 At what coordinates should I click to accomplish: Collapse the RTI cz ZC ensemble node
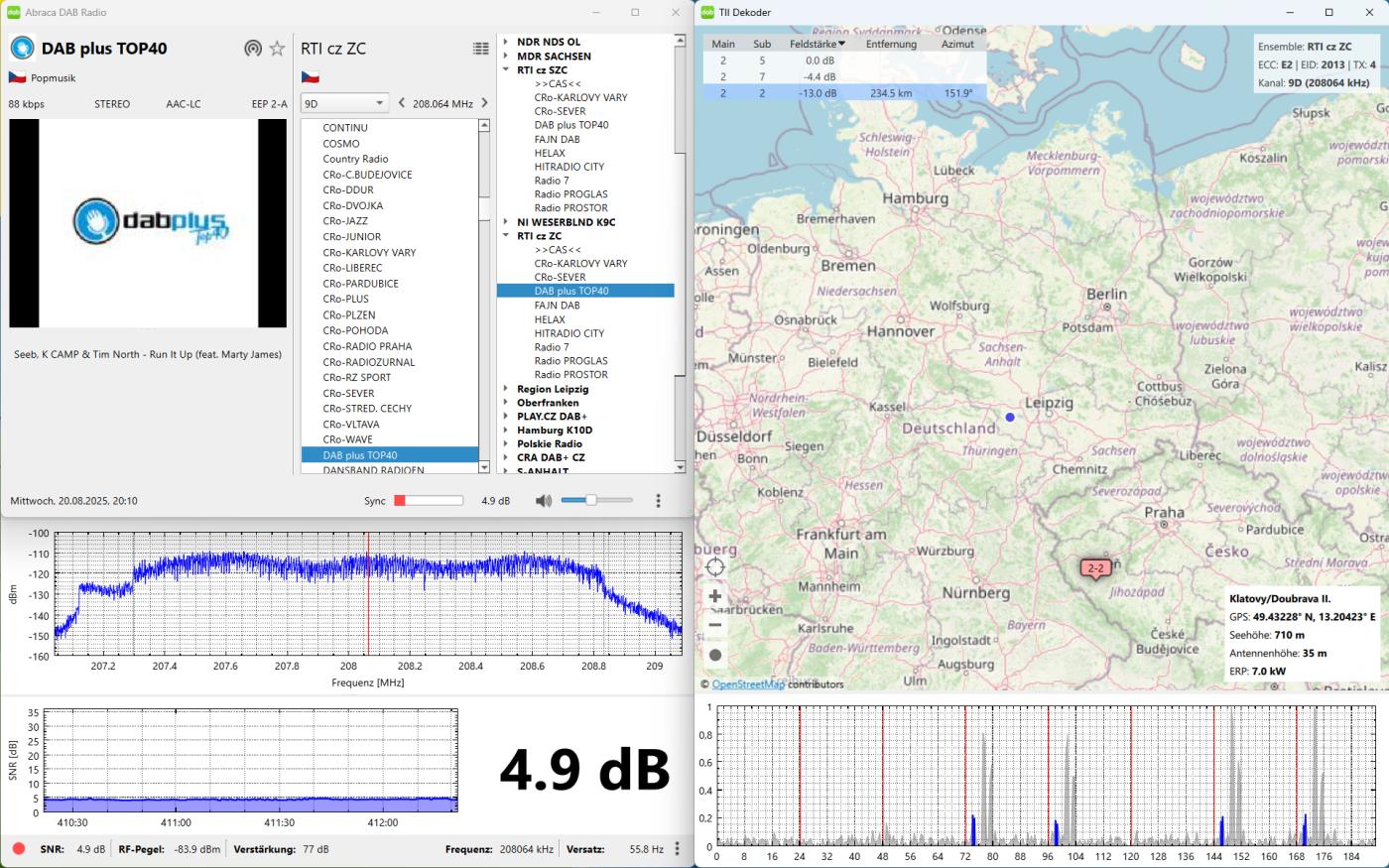[x=505, y=236]
